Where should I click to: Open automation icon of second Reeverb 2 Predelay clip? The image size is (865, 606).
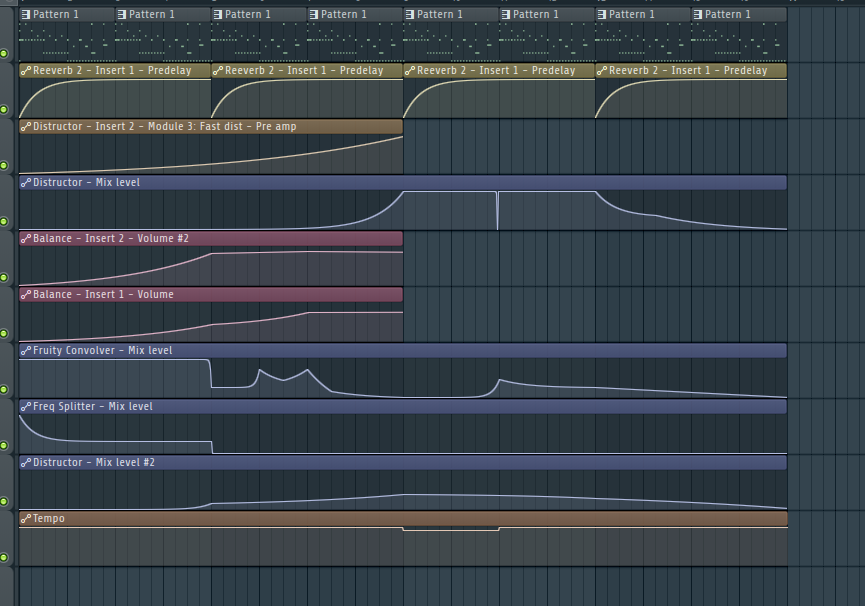click(x=217, y=71)
